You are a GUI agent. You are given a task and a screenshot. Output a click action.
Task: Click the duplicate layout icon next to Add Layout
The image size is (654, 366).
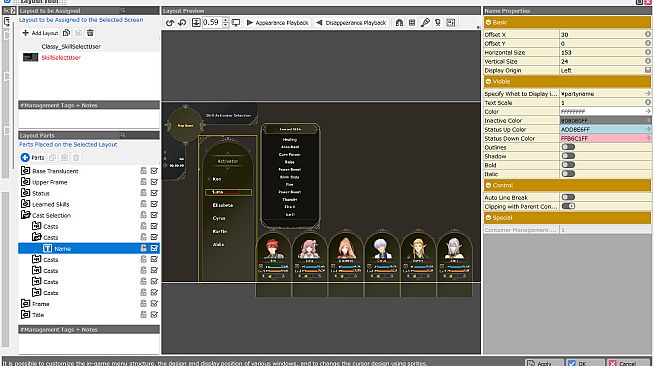pyautogui.click(x=66, y=33)
